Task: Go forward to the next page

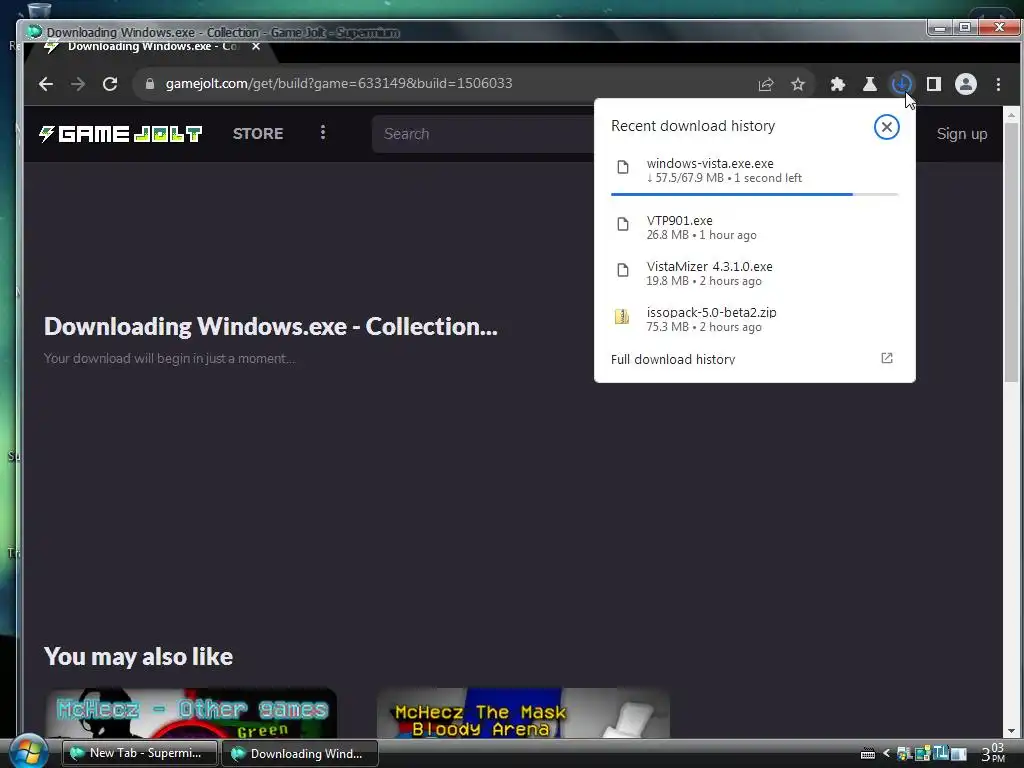Action: pyautogui.click(x=78, y=84)
